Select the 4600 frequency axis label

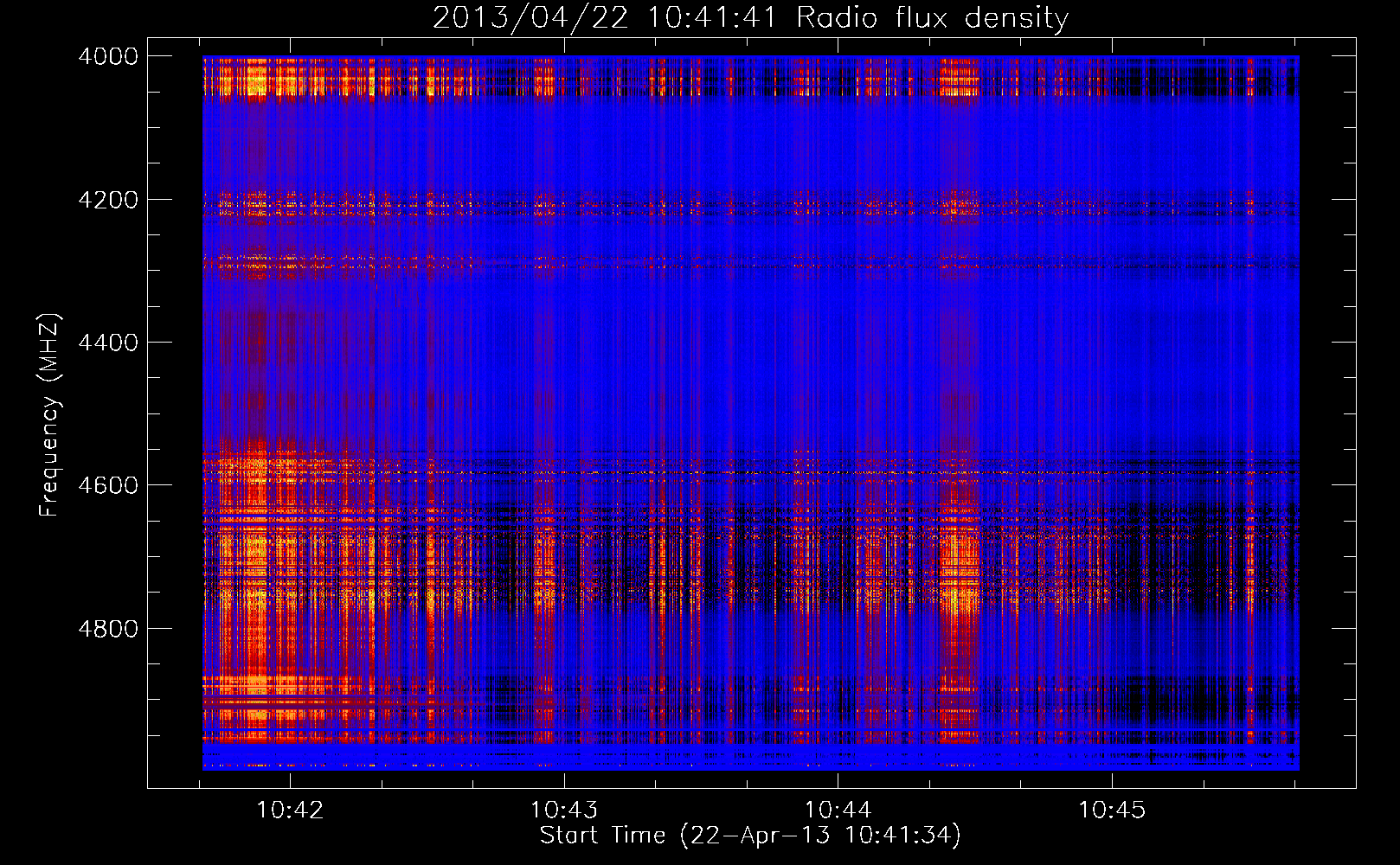click(x=108, y=485)
